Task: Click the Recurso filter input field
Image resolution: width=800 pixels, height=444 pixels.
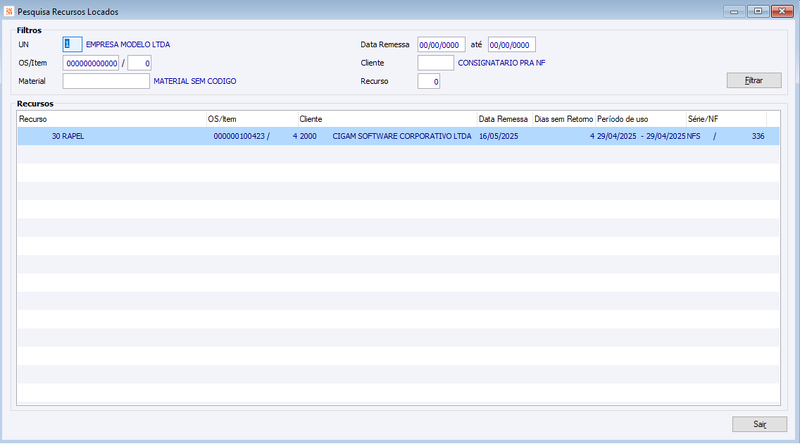Action: coord(429,81)
